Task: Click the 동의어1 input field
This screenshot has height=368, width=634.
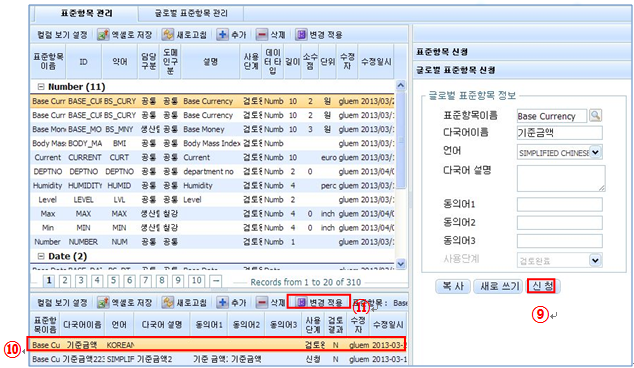Action: point(560,204)
